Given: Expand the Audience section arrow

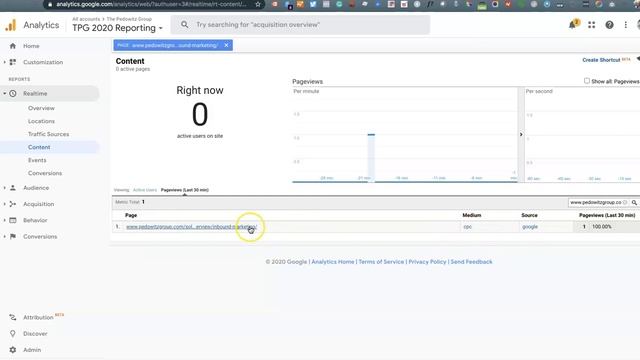Looking at the screenshot, I should point(4,188).
